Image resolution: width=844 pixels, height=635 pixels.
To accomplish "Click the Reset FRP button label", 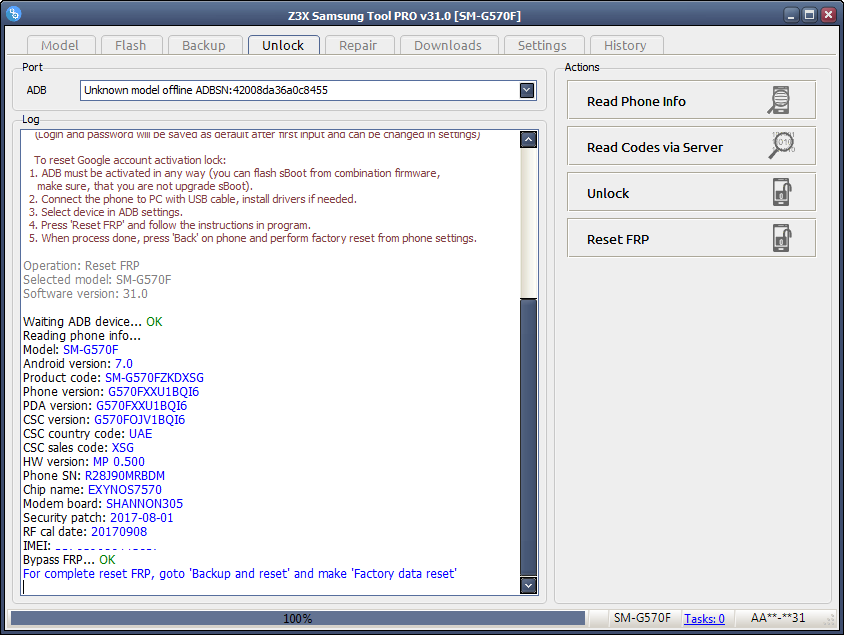I will pos(618,239).
